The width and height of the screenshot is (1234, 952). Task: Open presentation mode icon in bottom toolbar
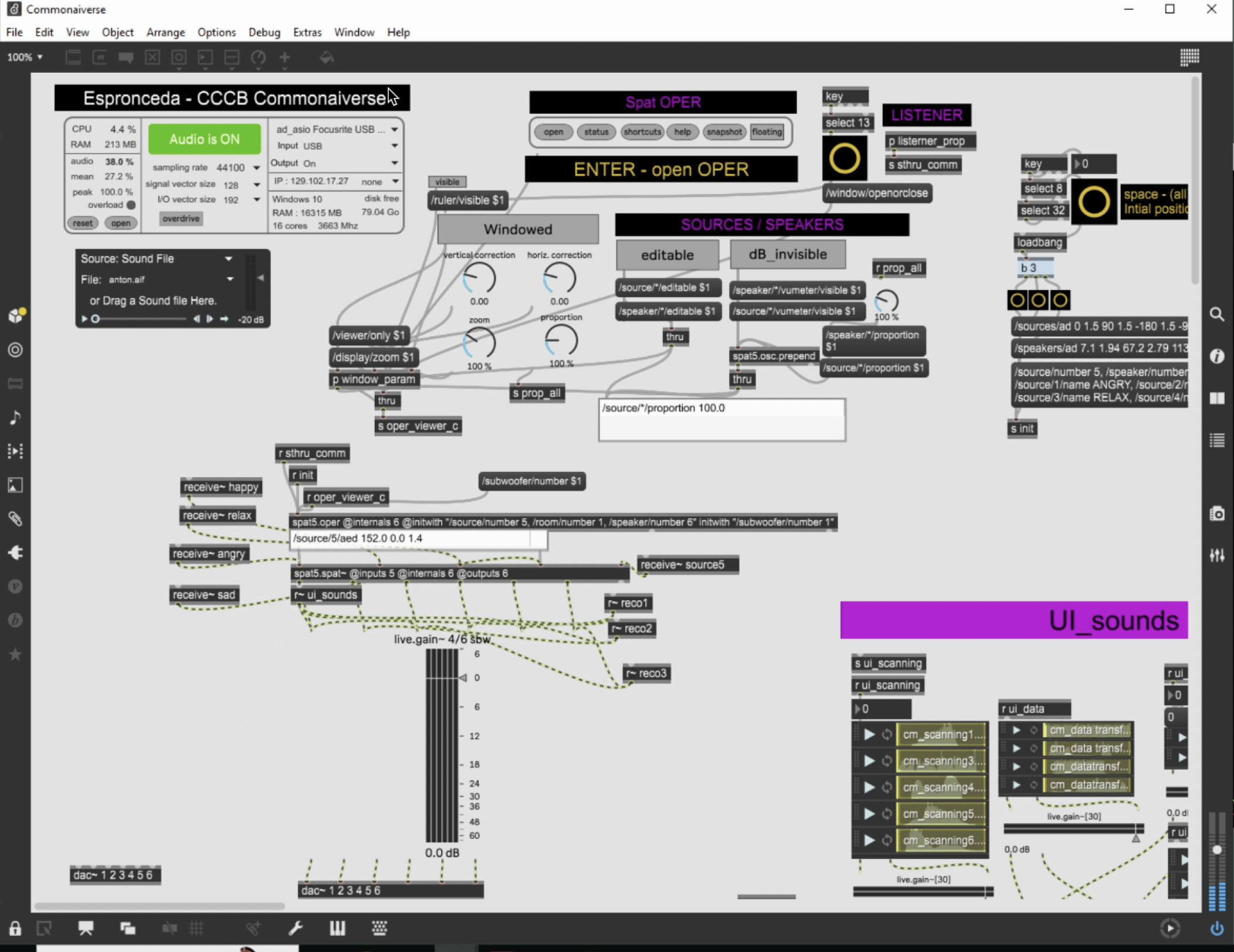coord(86,928)
